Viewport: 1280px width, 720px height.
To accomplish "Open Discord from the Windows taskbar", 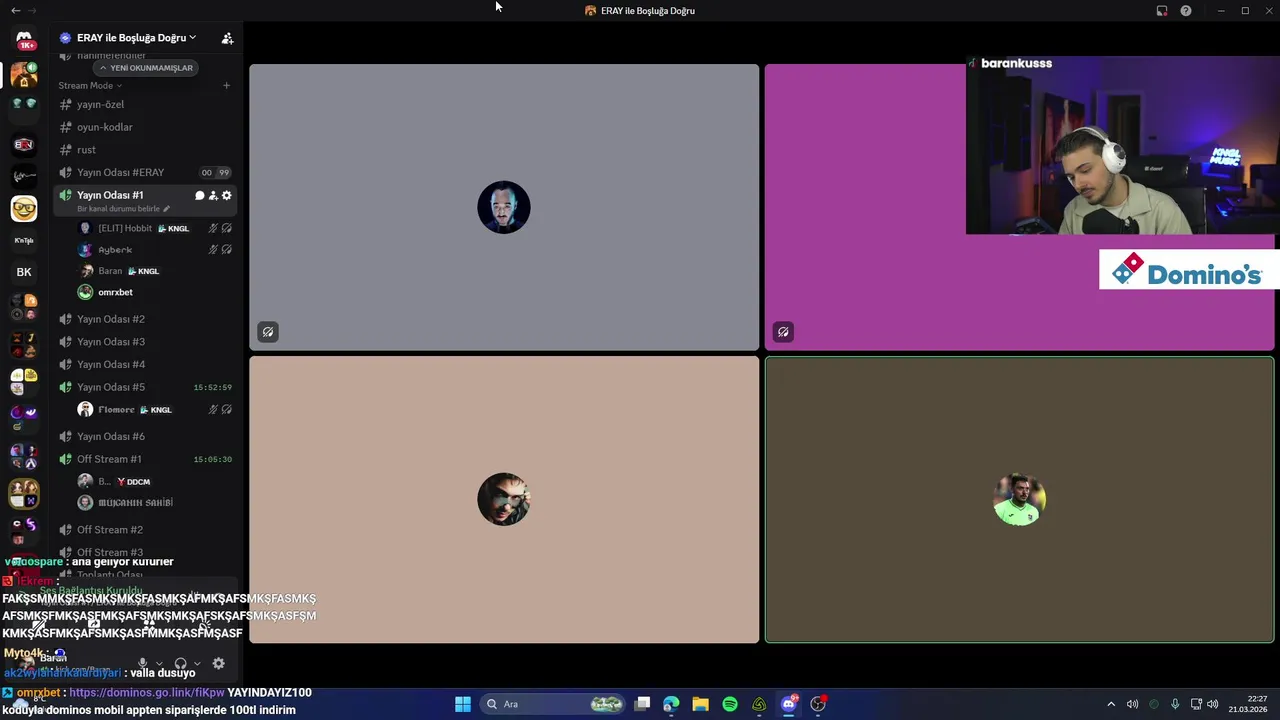I will click(x=789, y=704).
